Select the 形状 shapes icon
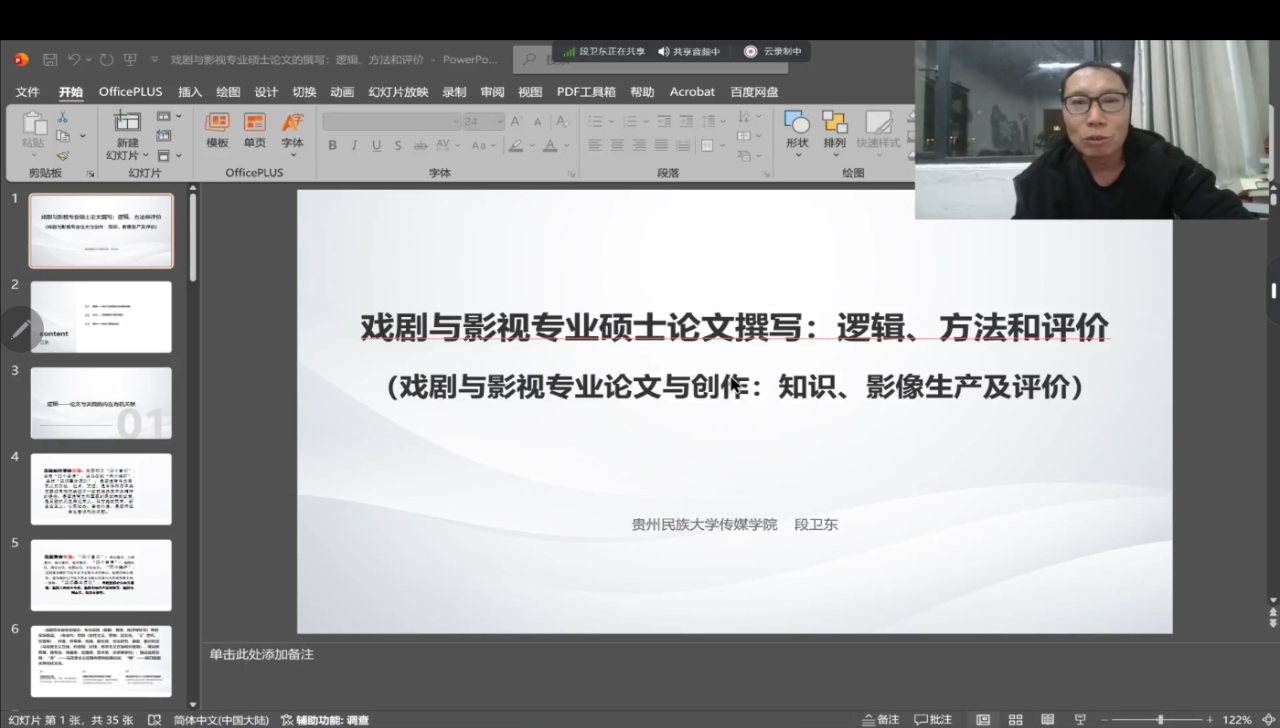 797,130
